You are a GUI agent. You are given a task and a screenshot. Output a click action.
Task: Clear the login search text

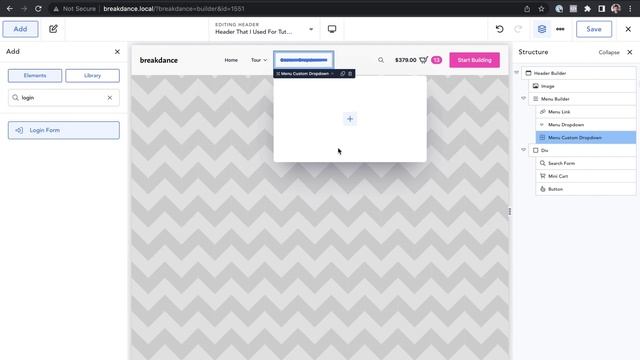[110, 98]
